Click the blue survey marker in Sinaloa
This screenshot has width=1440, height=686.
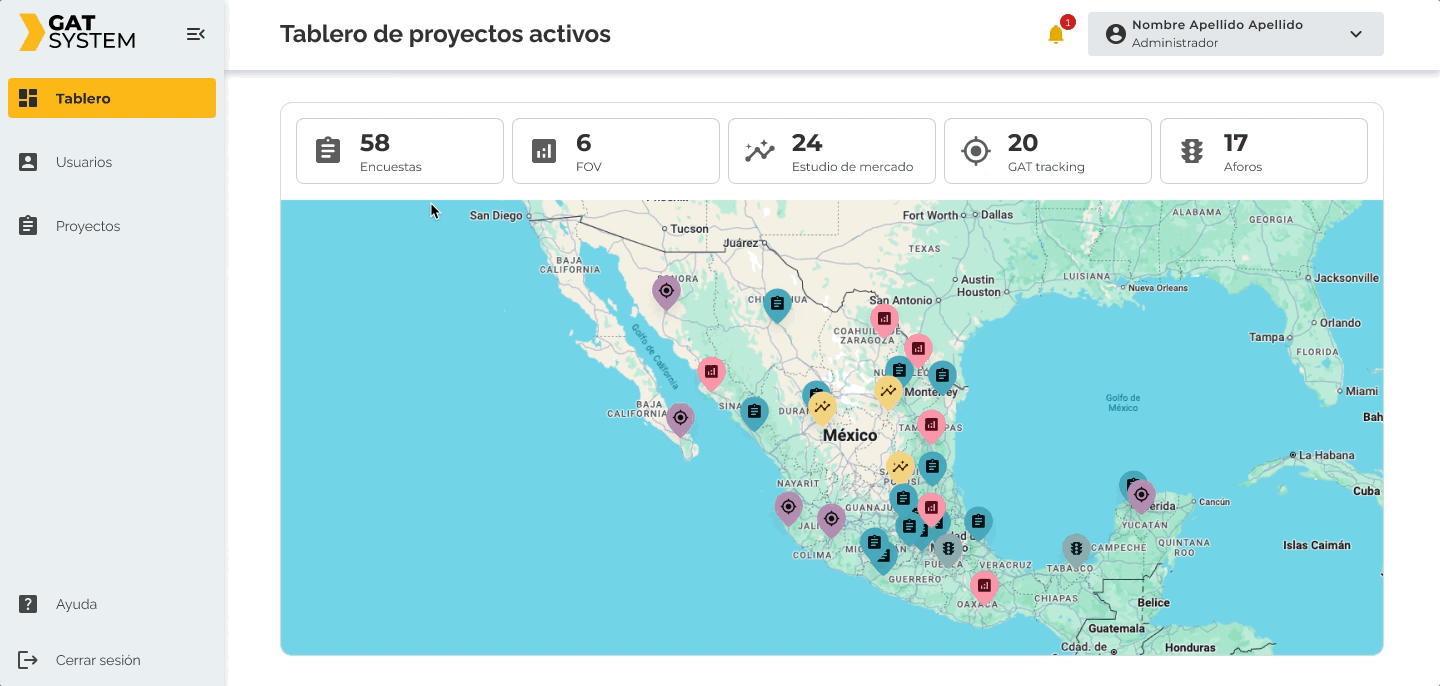(x=755, y=412)
